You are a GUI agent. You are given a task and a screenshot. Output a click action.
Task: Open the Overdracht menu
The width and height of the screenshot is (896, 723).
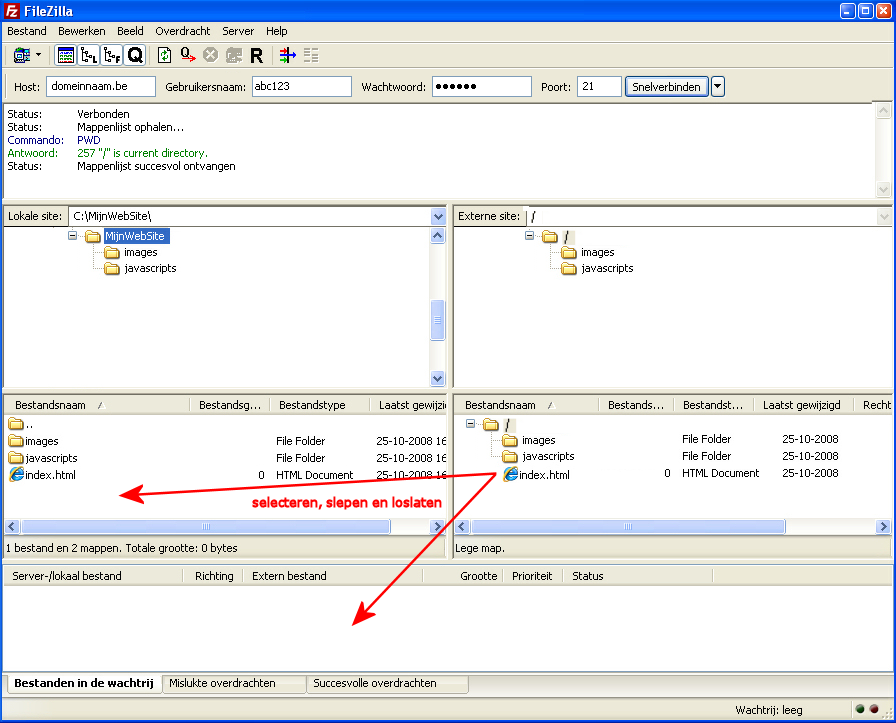click(182, 31)
